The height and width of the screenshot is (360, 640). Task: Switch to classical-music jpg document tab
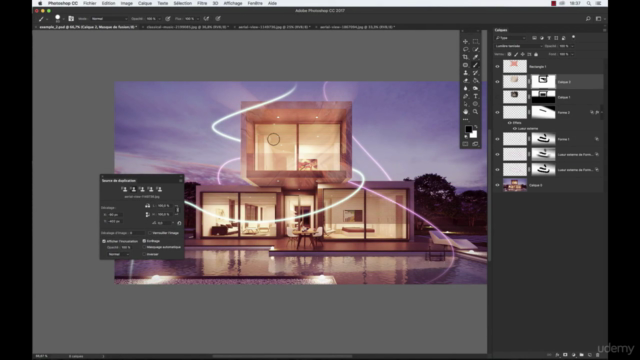tap(187, 27)
